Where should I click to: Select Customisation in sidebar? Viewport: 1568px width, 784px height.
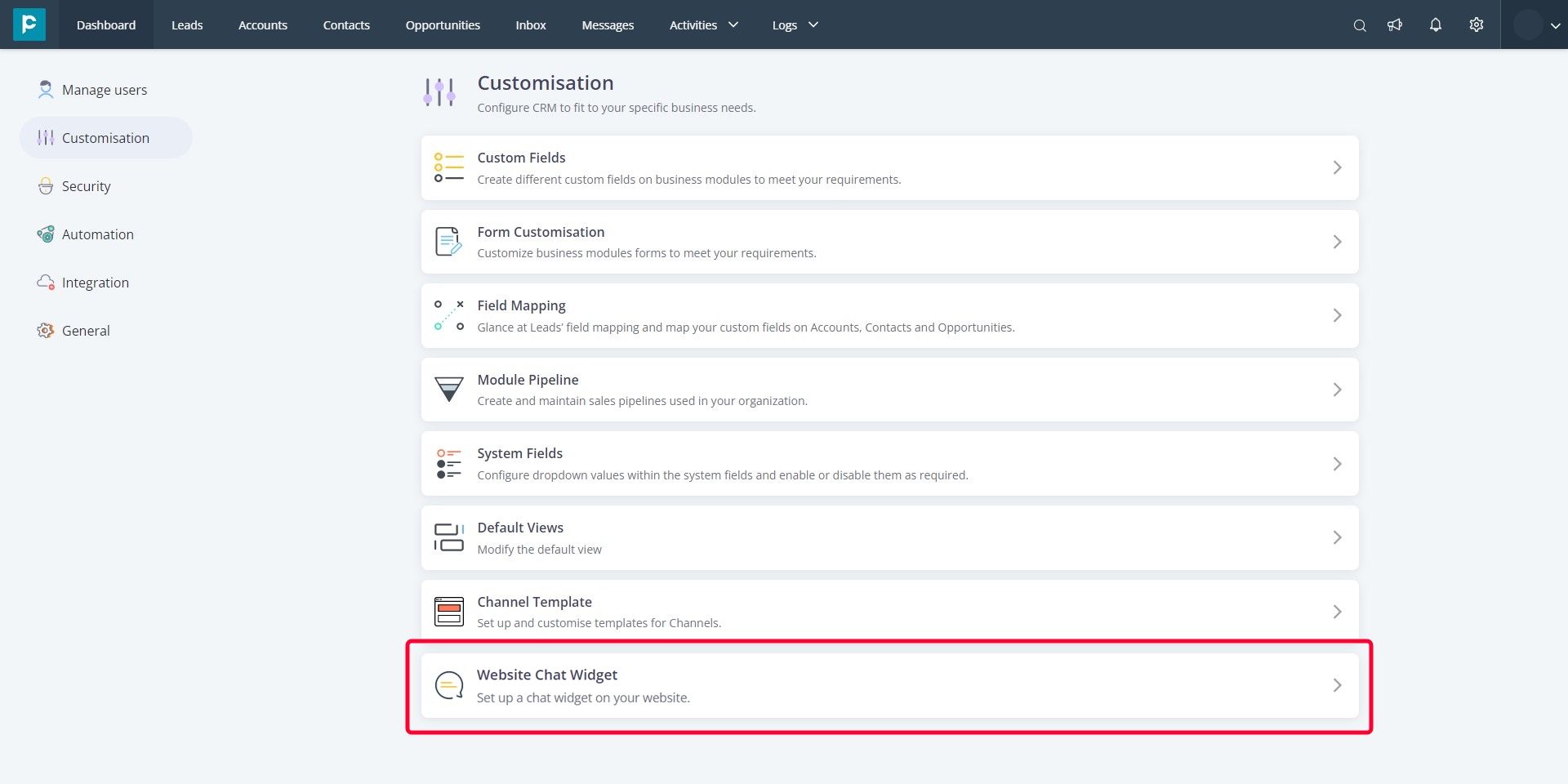click(x=106, y=138)
